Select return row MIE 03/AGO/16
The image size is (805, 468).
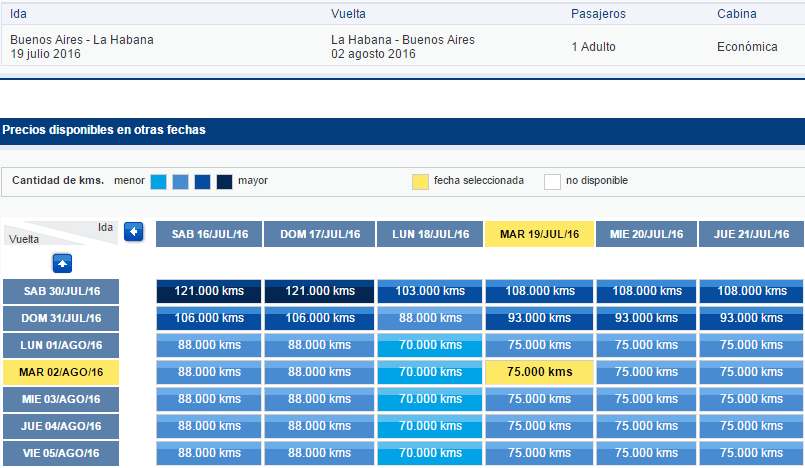coord(61,399)
